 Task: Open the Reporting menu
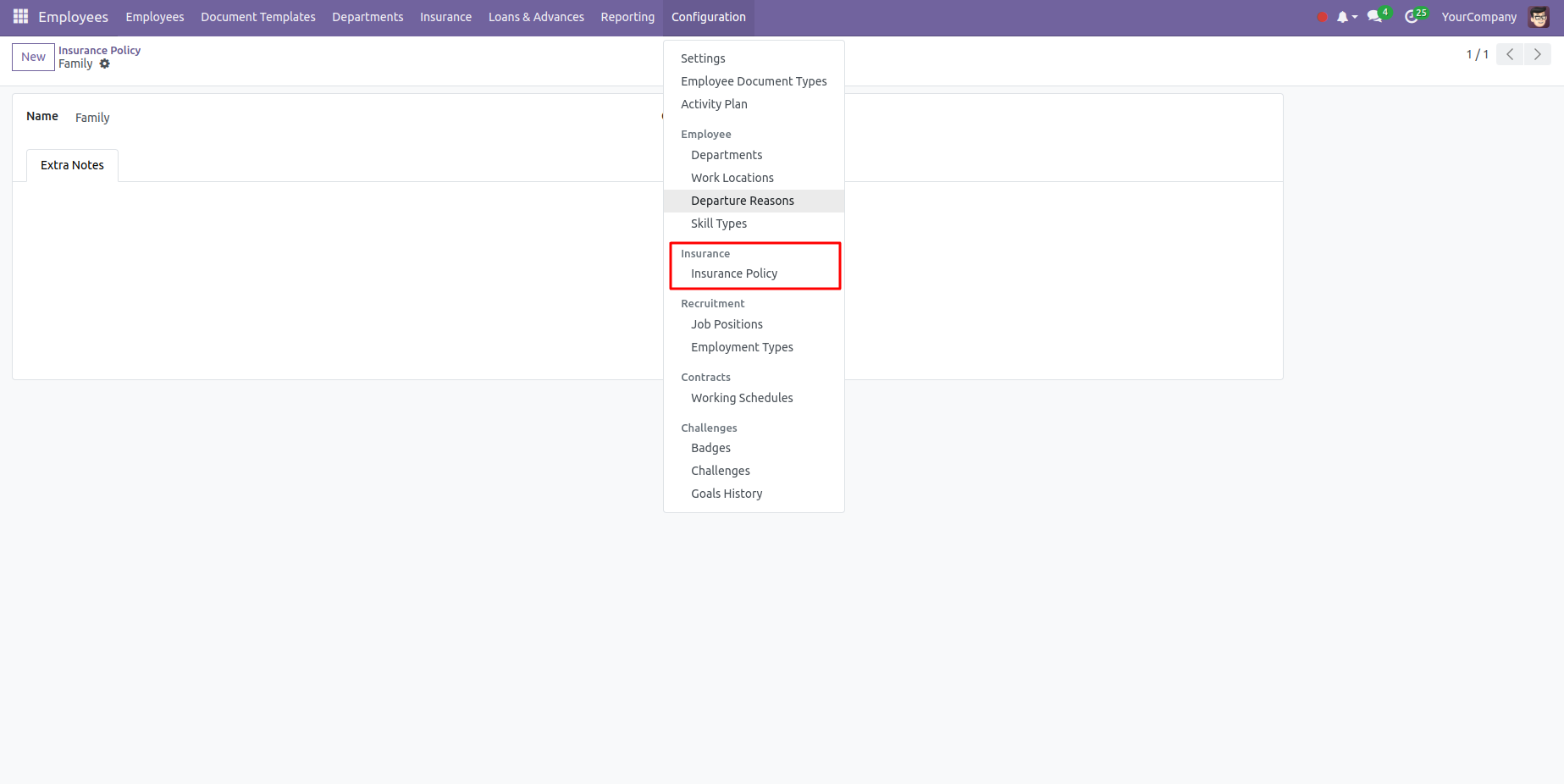627,17
